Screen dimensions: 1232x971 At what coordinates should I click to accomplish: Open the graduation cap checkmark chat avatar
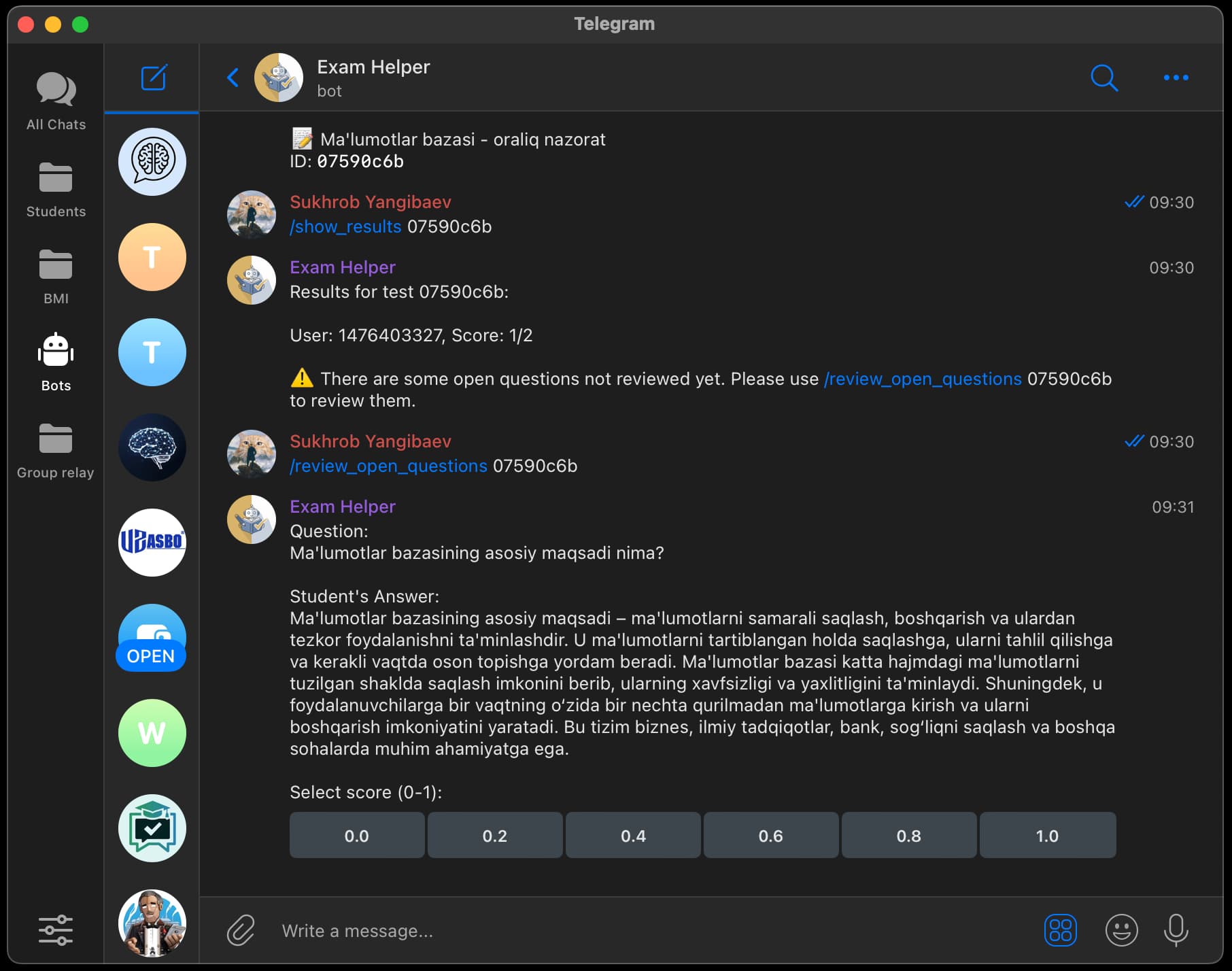[x=152, y=828]
